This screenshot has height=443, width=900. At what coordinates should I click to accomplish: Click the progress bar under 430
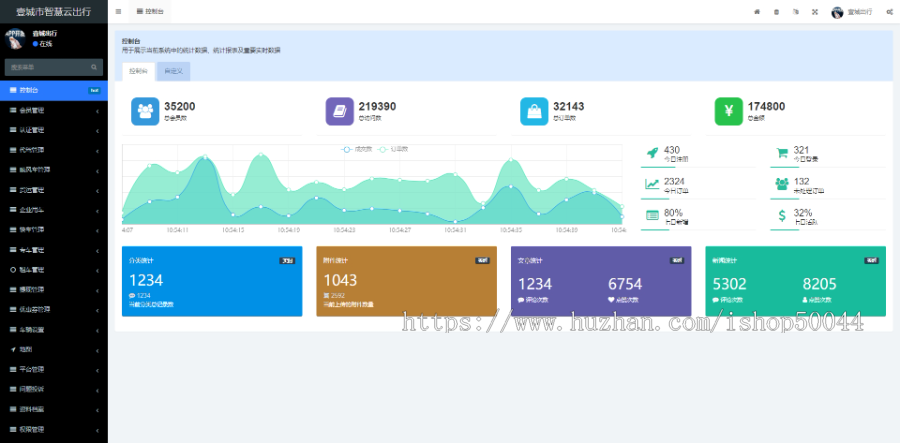pyautogui.click(x=697, y=167)
